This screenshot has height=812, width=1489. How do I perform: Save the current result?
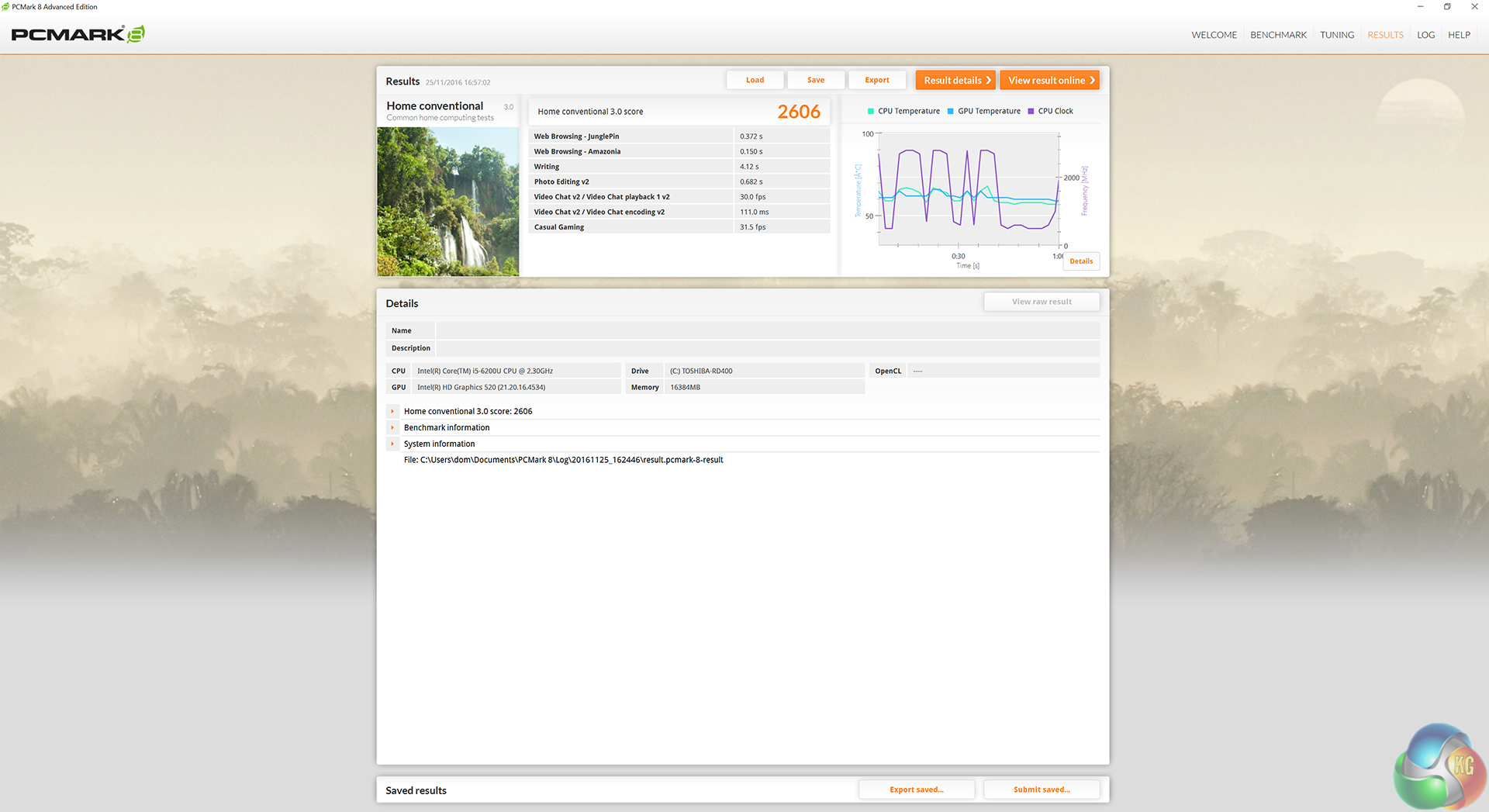point(816,80)
